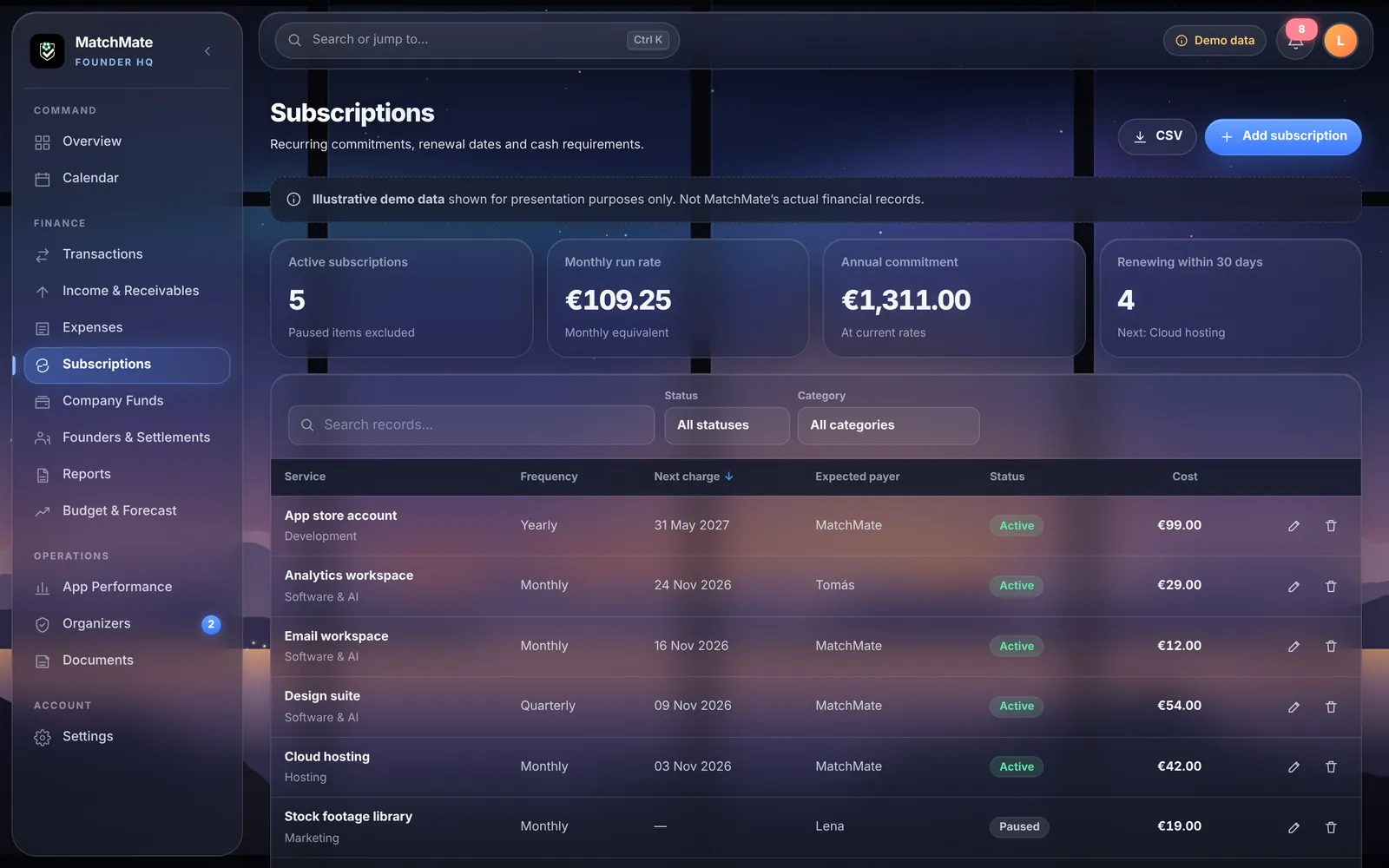Open Documents in the sidebar
This screenshot has width=1389, height=868.
point(127,661)
